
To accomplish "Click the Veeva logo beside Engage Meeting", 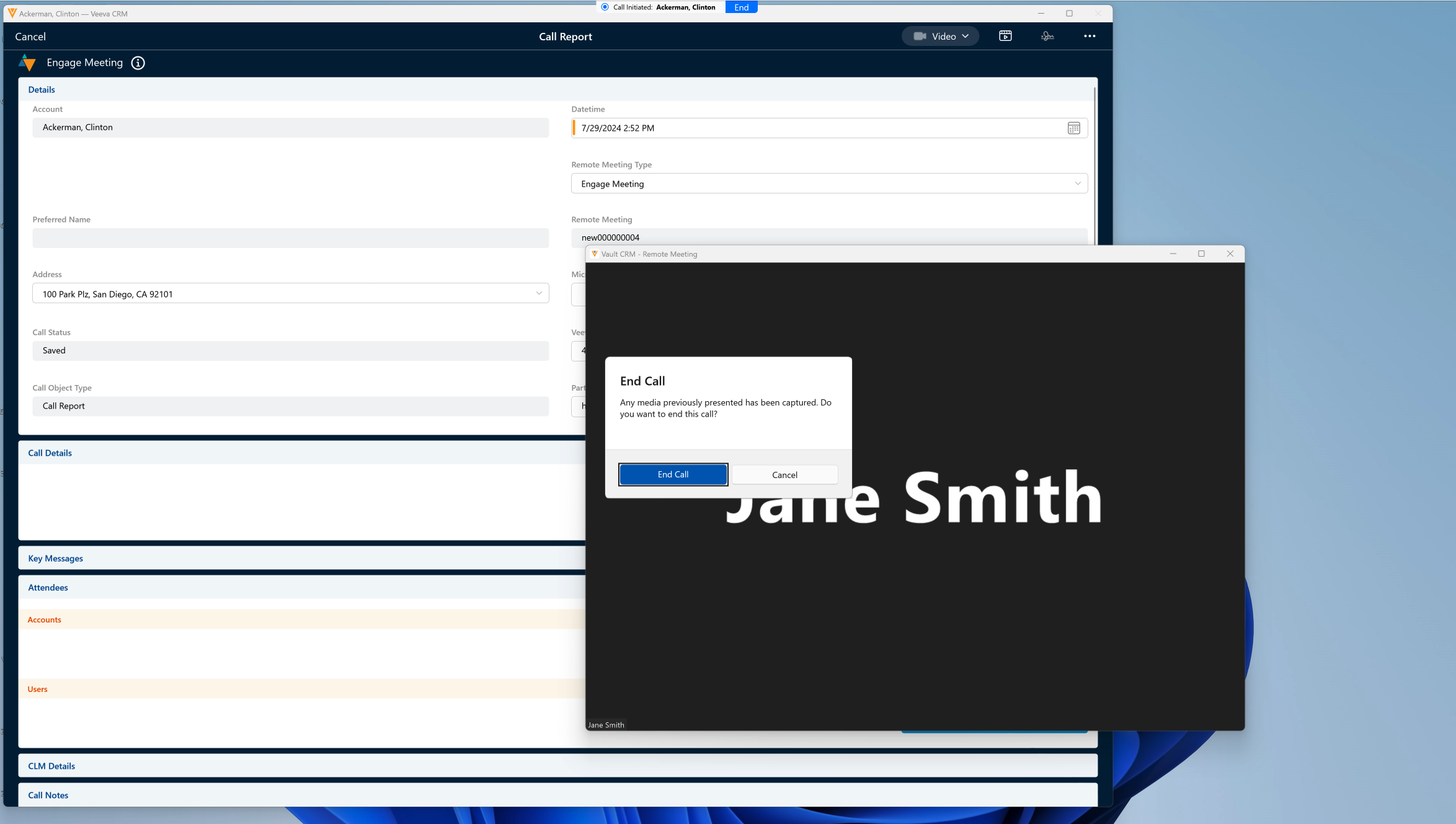I will [x=27, y=63].
